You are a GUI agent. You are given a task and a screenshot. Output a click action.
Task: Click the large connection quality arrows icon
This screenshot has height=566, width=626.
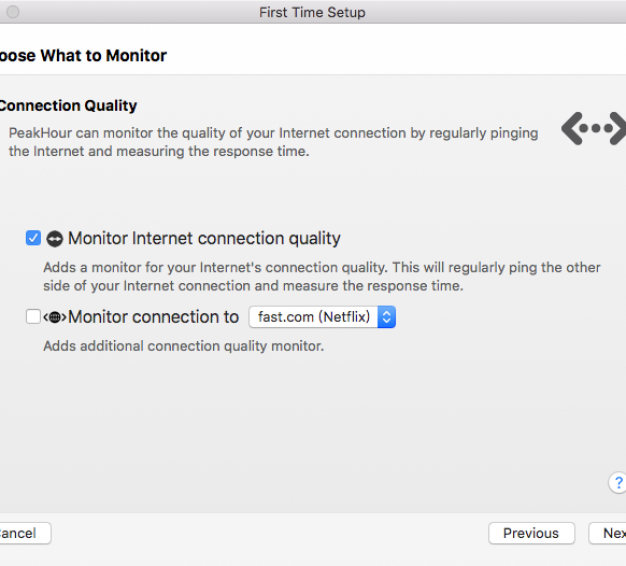click(594, 129)
